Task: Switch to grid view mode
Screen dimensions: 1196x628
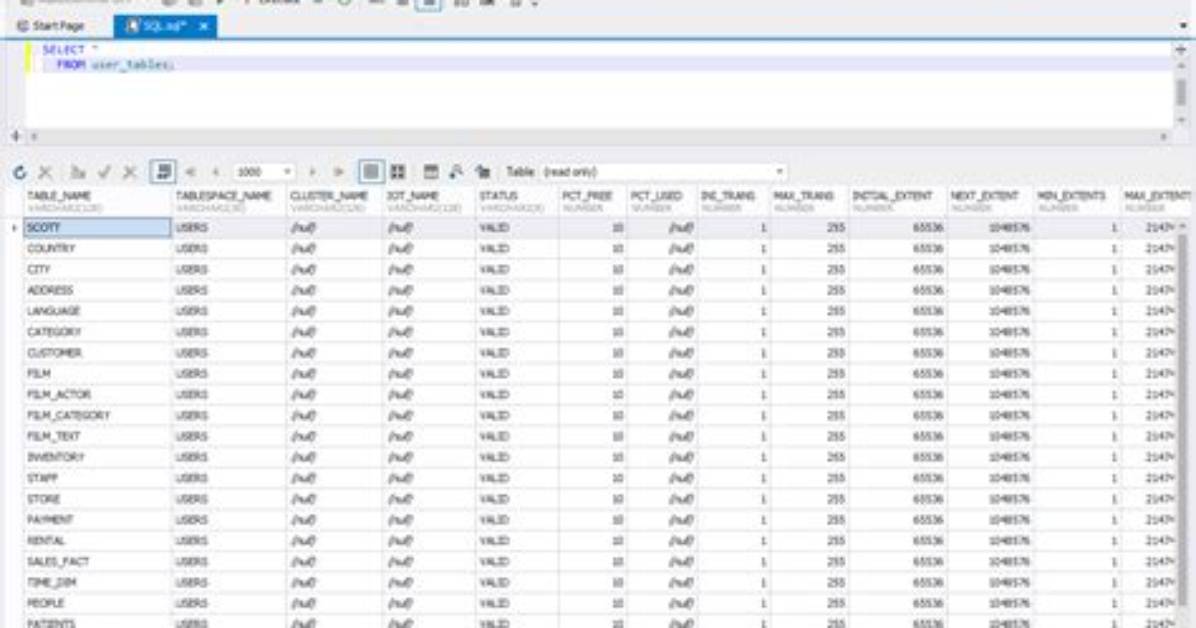Action: [x=371, y=172]
